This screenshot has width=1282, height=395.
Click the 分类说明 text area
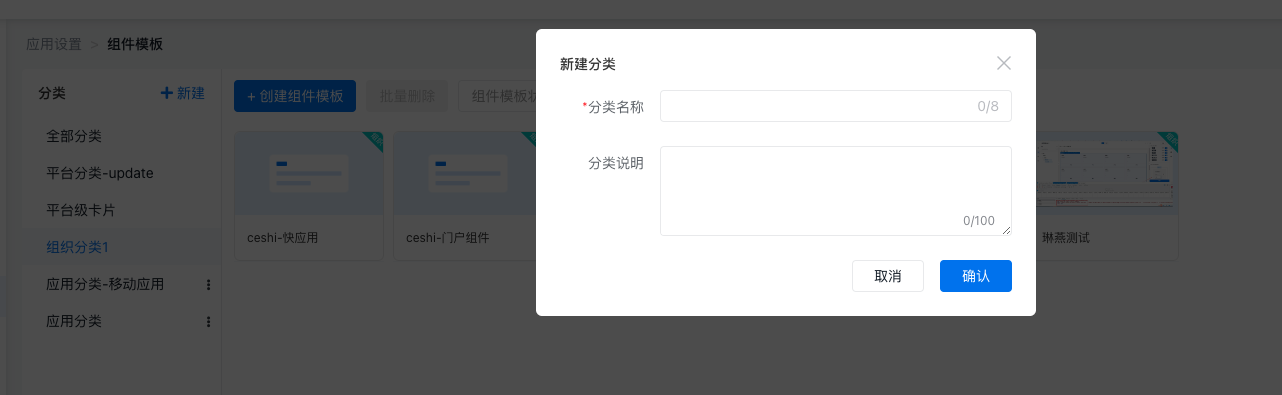pyautogui.click(x=835, y=191)
